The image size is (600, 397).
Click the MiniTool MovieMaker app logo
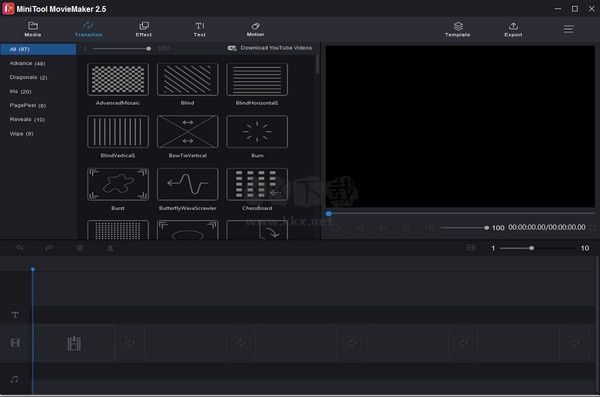click(8, 8)
